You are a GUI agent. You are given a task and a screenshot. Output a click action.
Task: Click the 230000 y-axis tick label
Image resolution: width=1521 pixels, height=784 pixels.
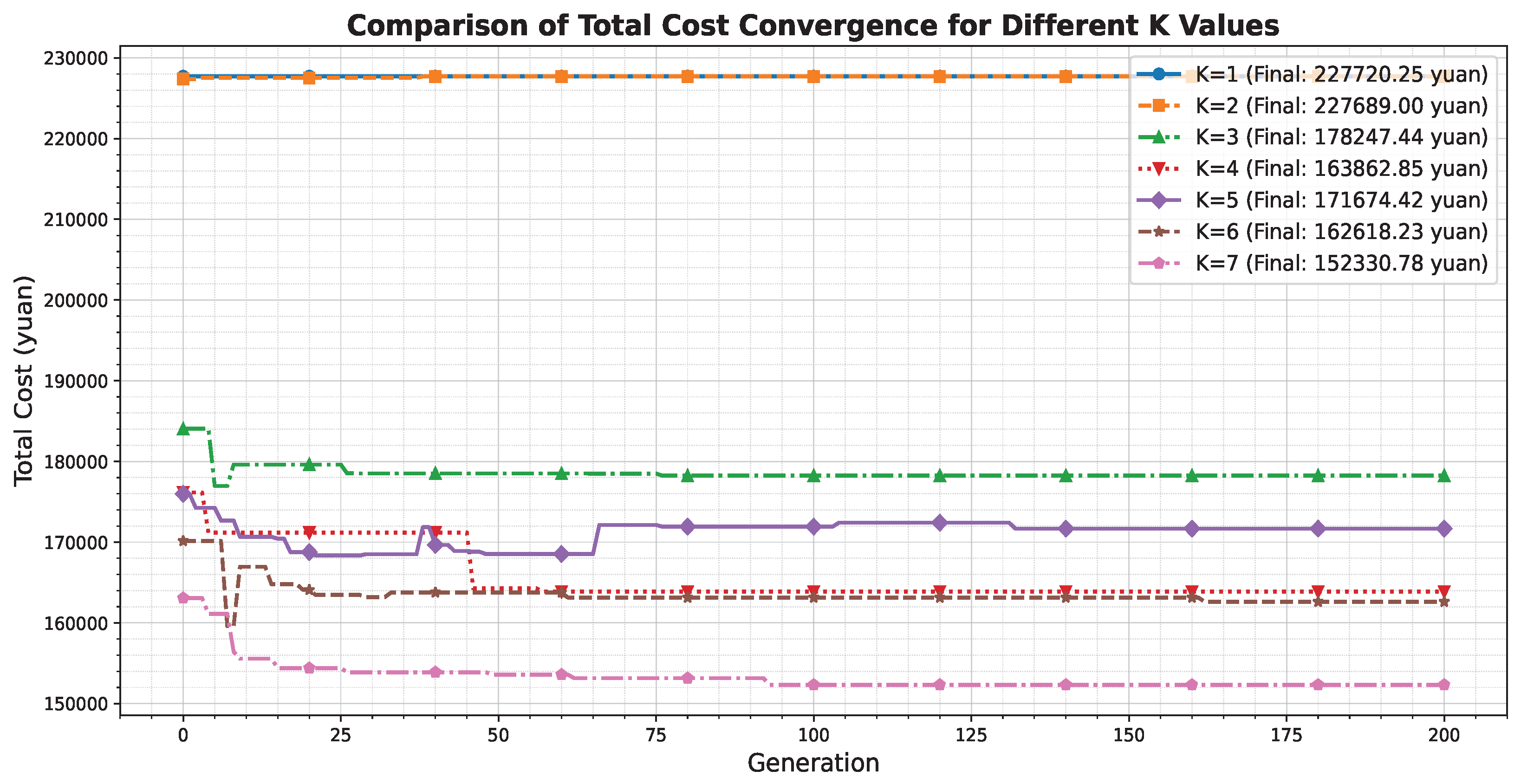pyautogui.click(x=76, y=58)
